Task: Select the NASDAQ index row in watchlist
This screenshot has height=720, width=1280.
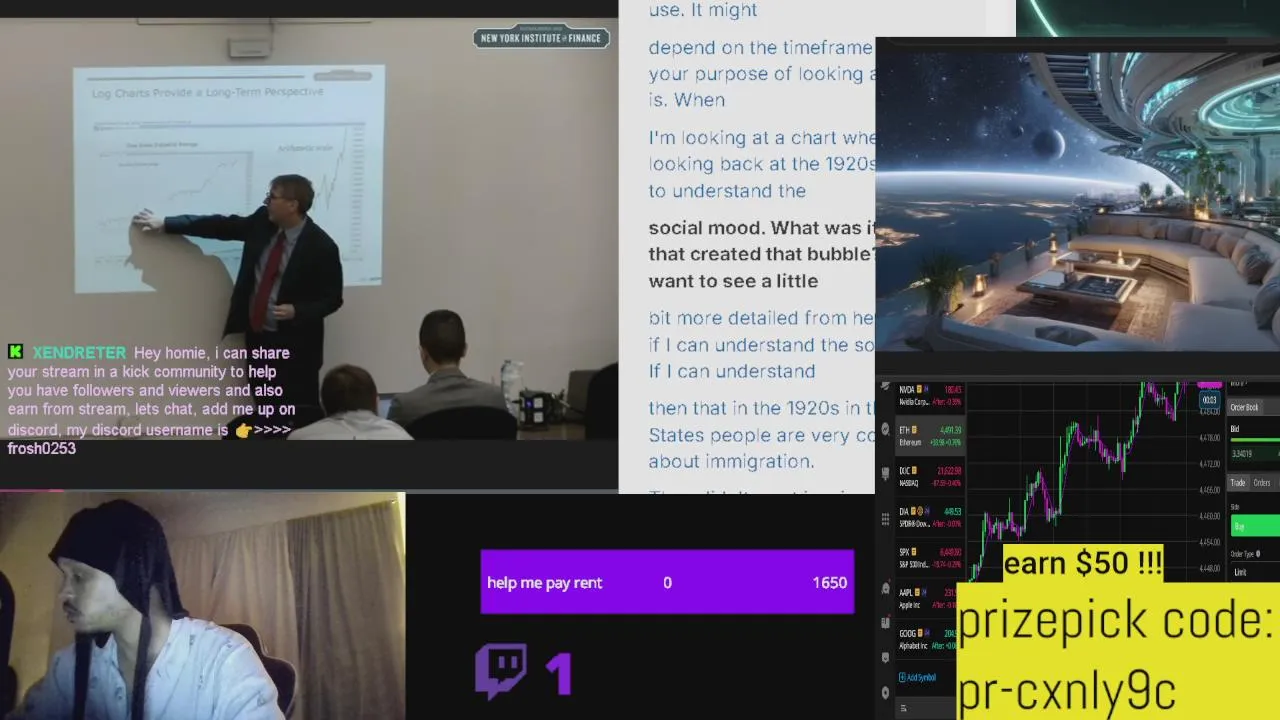Action: pyautogui.click(x=930, y=476)
